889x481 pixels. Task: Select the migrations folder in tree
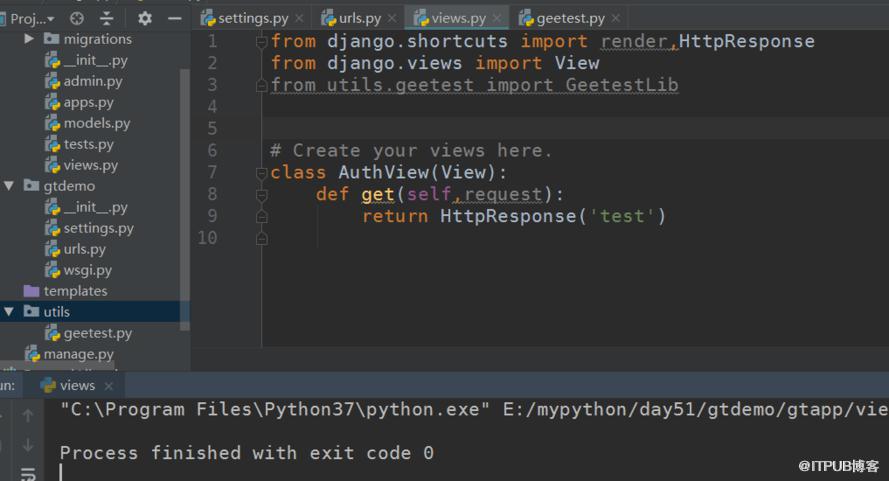tap(98, 39)
